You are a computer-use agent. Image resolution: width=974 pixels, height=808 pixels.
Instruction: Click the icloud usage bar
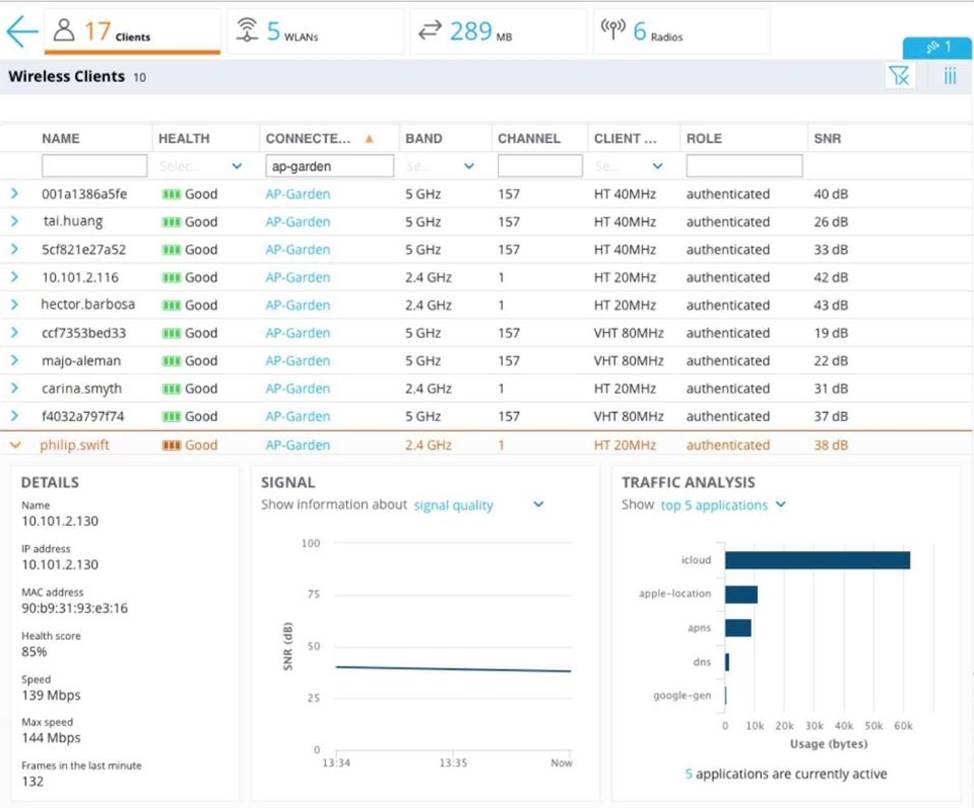pos(817,560)
